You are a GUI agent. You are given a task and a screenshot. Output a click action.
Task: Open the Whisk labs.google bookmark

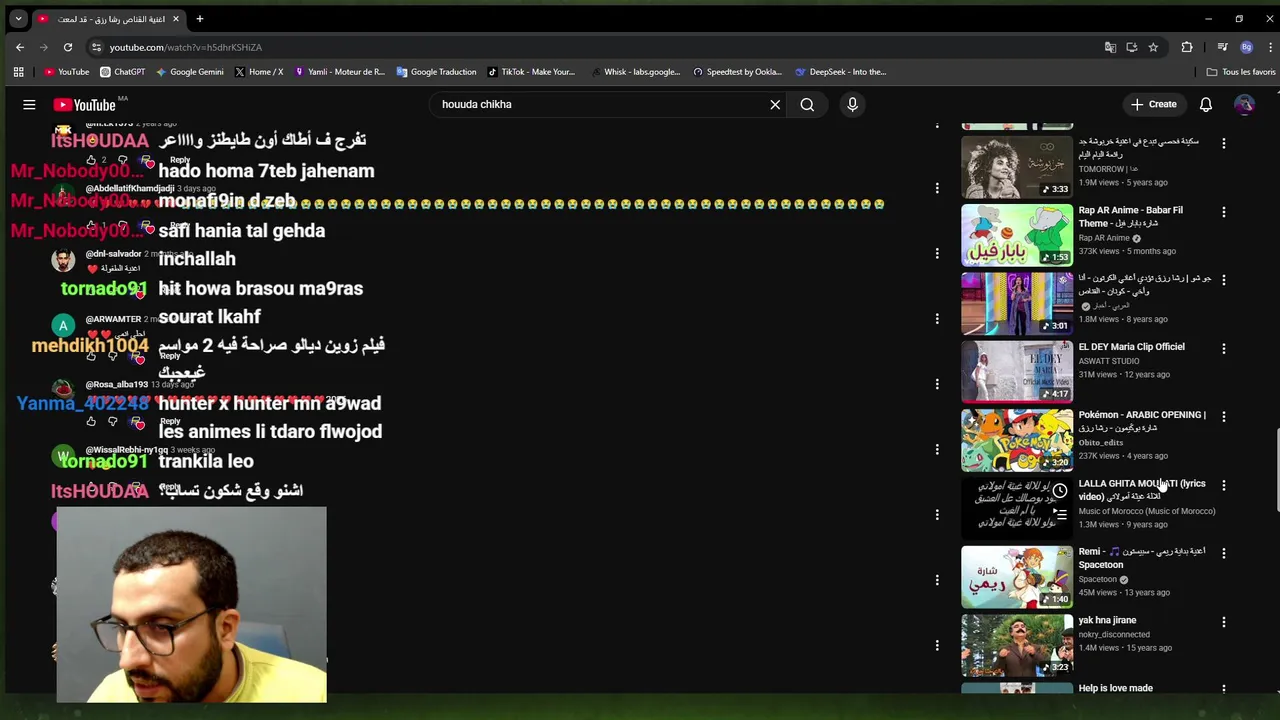pyautogui.click(x=635, y=72)
